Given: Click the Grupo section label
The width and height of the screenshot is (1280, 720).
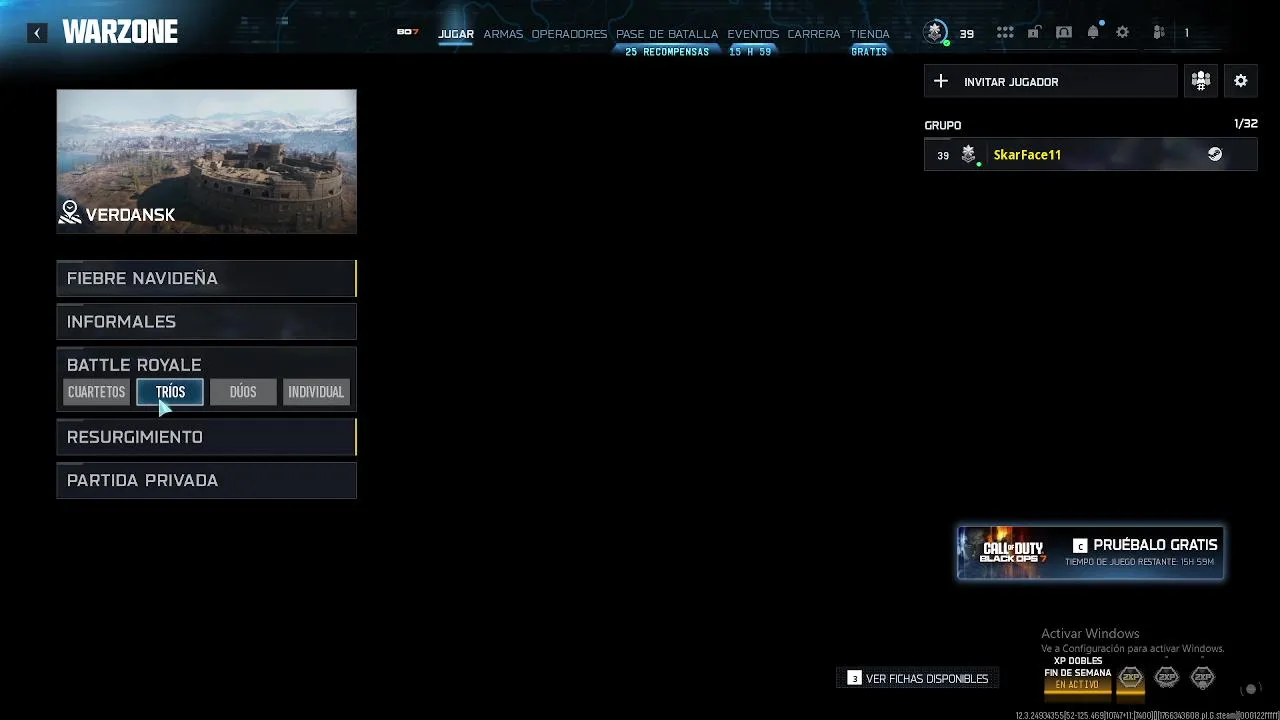Looking at the screenshot, I should pyautogui.click(x=942, y=125).
